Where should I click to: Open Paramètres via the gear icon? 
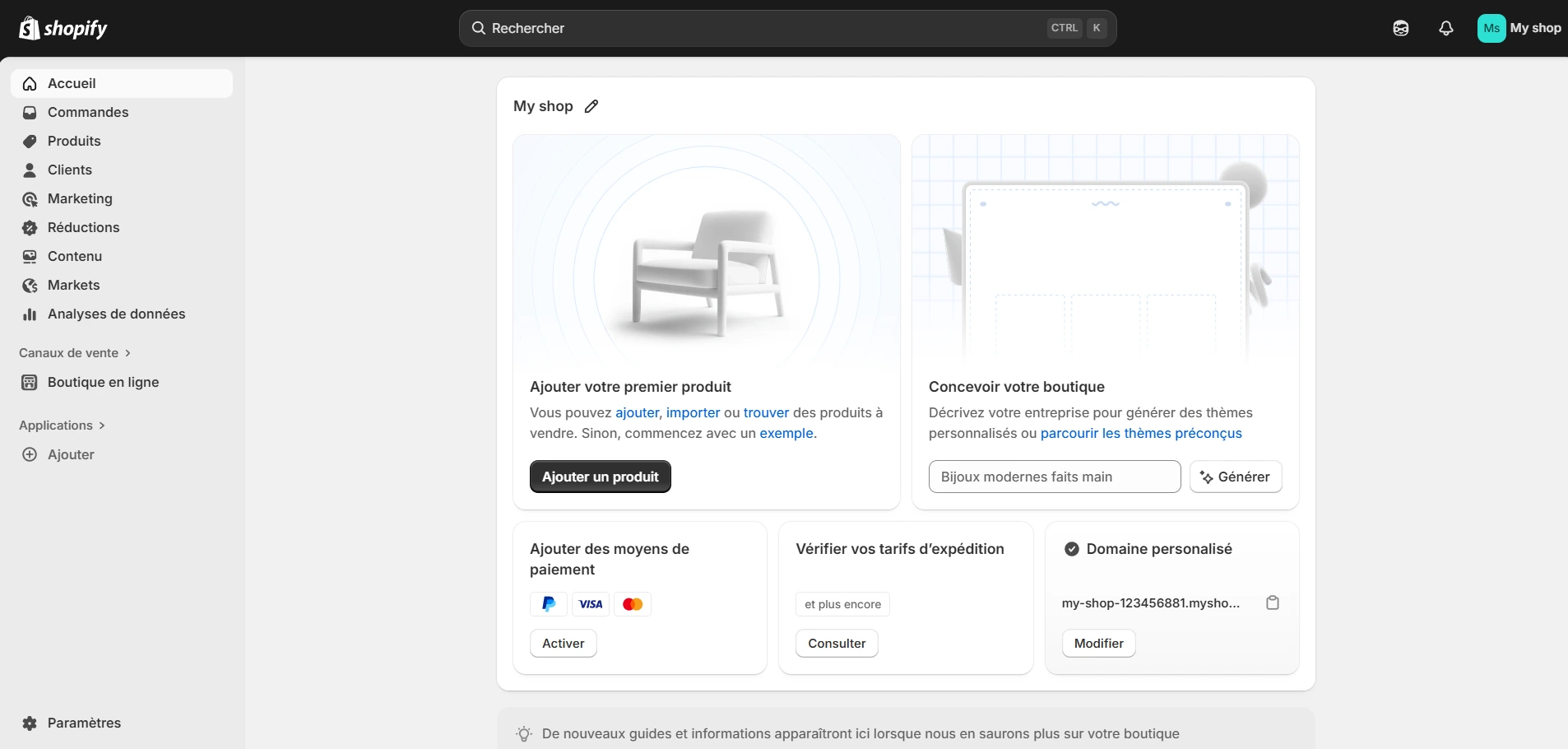click(x=30, y=723)
